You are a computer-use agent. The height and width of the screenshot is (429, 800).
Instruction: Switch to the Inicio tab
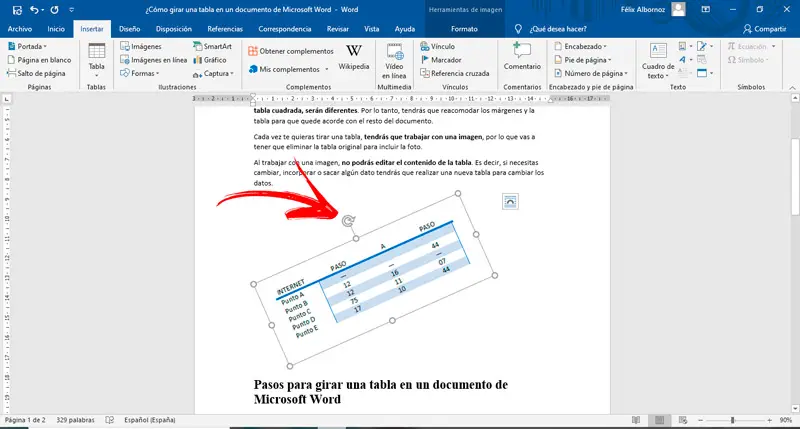pos(56,29)
